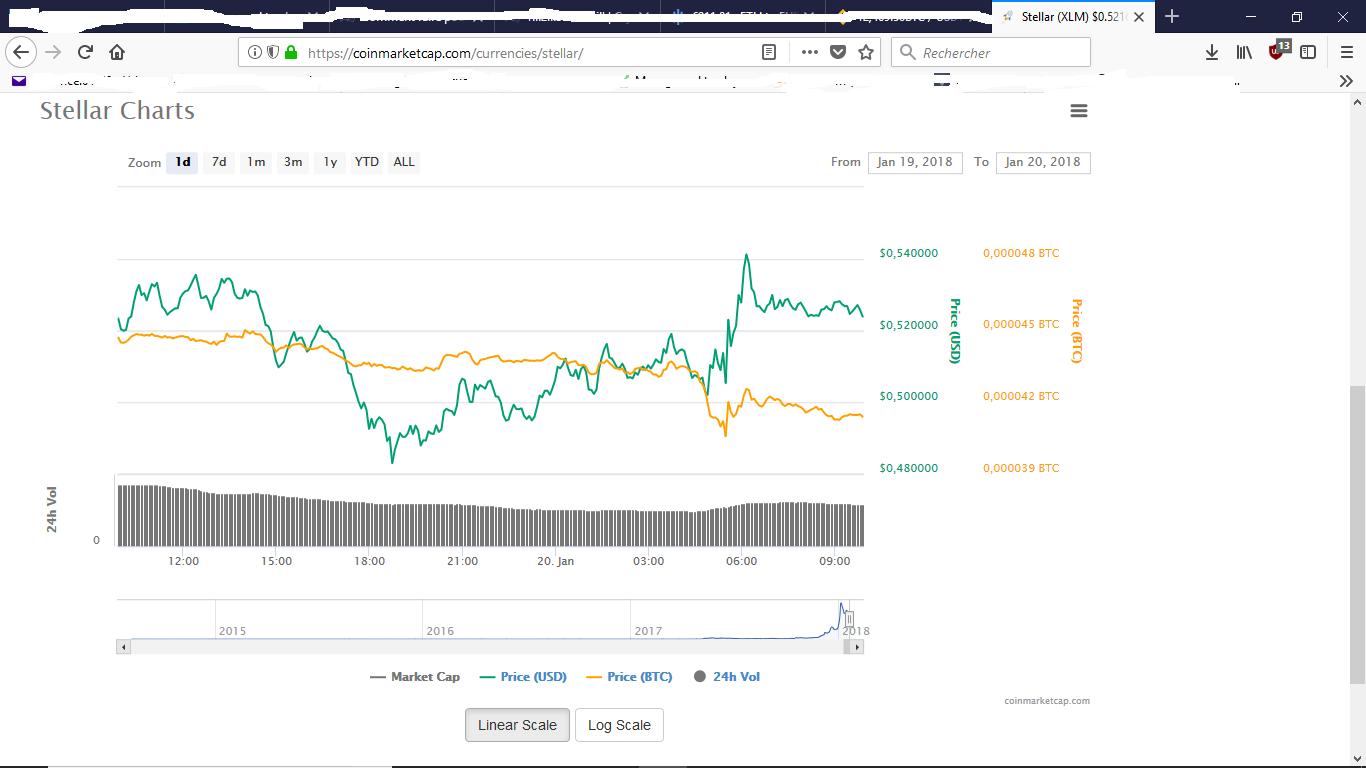Toggle the Market Cap series in legend
1366x768 pixels.
415,677
